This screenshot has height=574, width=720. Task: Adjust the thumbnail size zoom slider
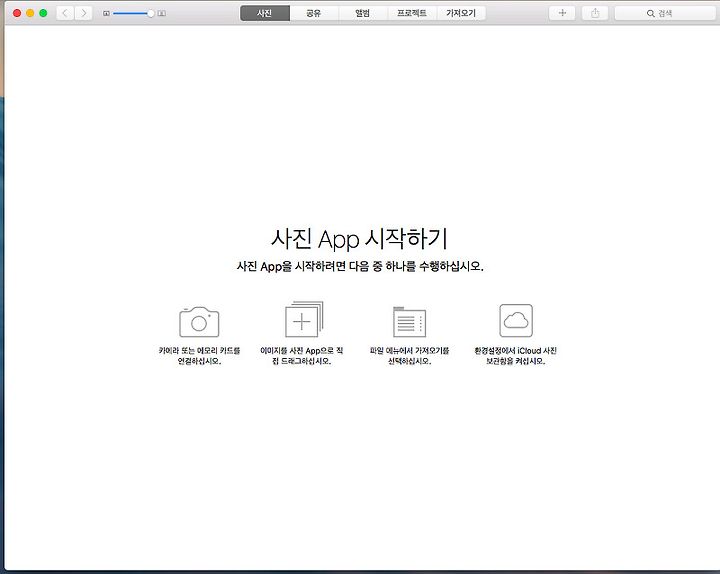point(132,14)
